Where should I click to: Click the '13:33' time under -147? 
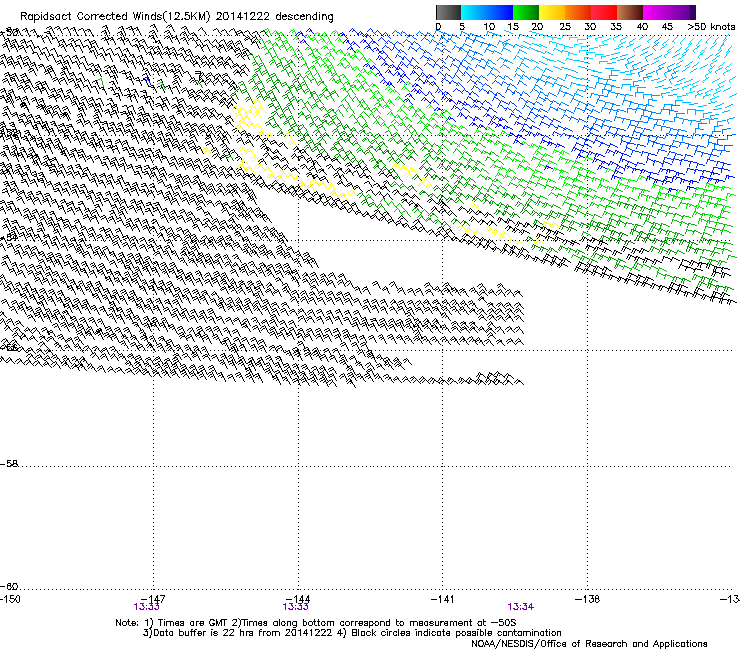pyautogui.click(x=147, y=607)
